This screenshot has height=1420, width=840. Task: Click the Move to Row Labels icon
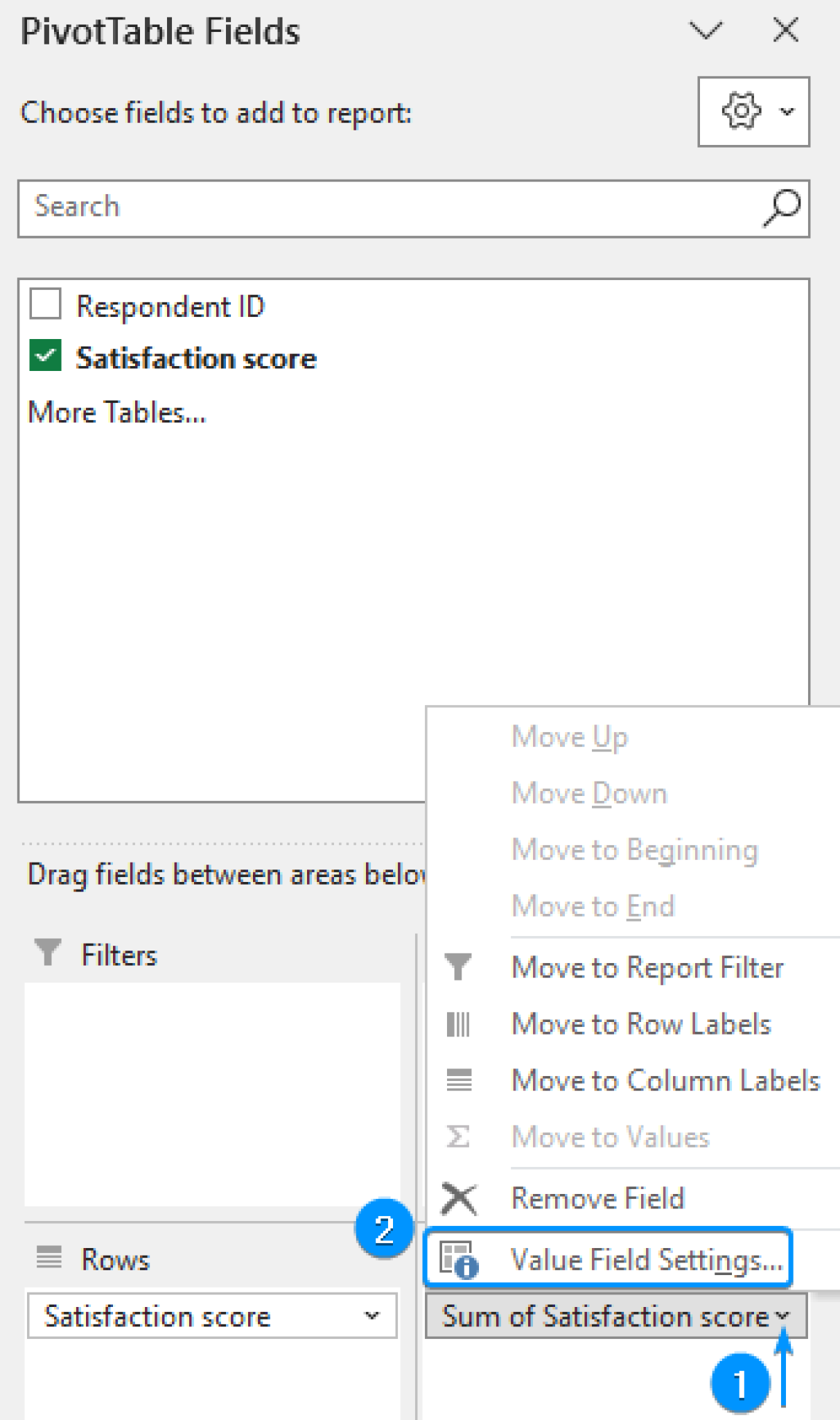(459, 1024)
